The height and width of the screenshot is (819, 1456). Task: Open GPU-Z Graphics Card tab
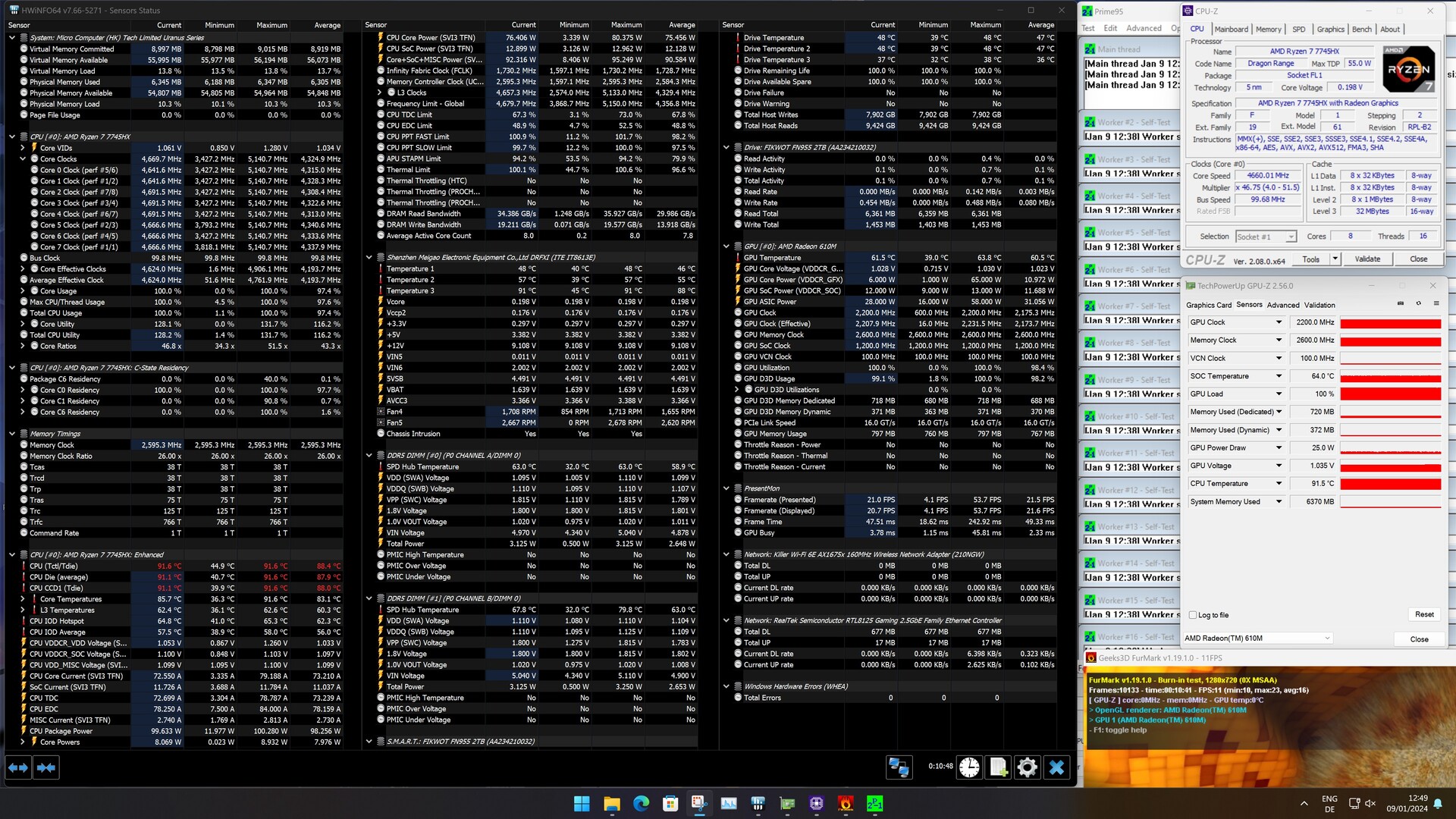pos(1208,305)
